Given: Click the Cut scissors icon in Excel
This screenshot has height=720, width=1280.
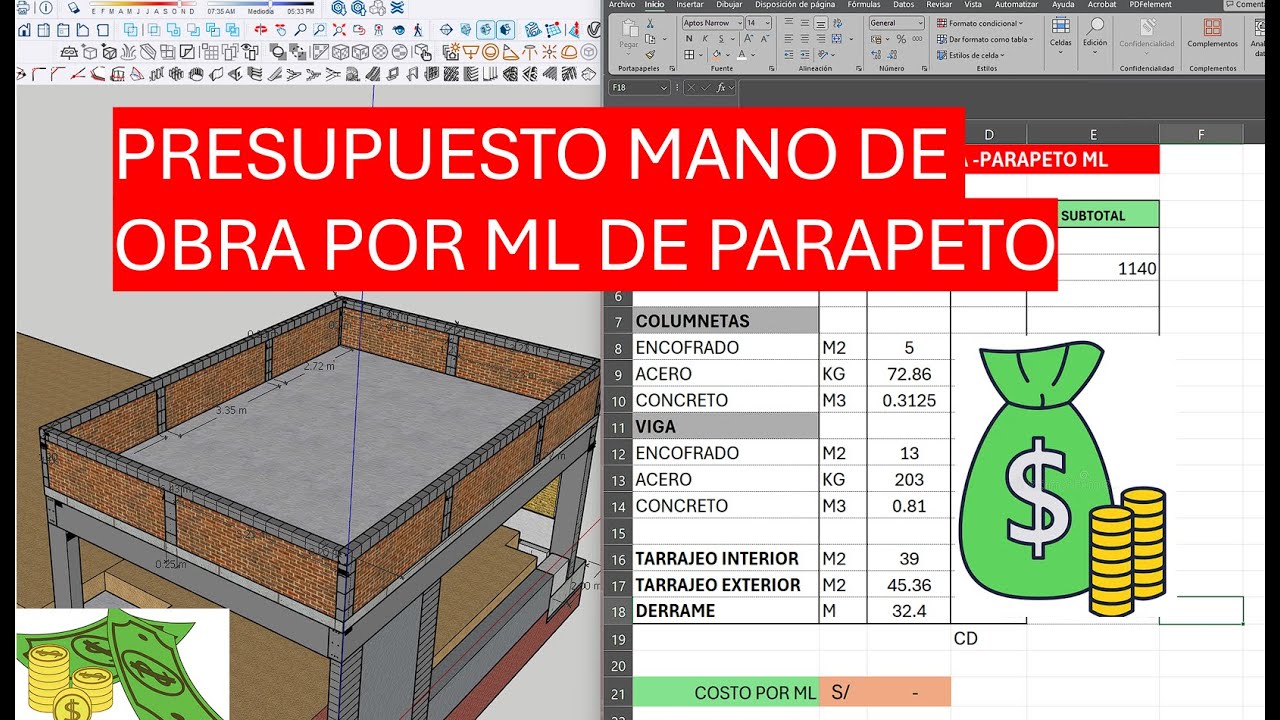Looking at the screenshot, I should (x=650, y=23).
